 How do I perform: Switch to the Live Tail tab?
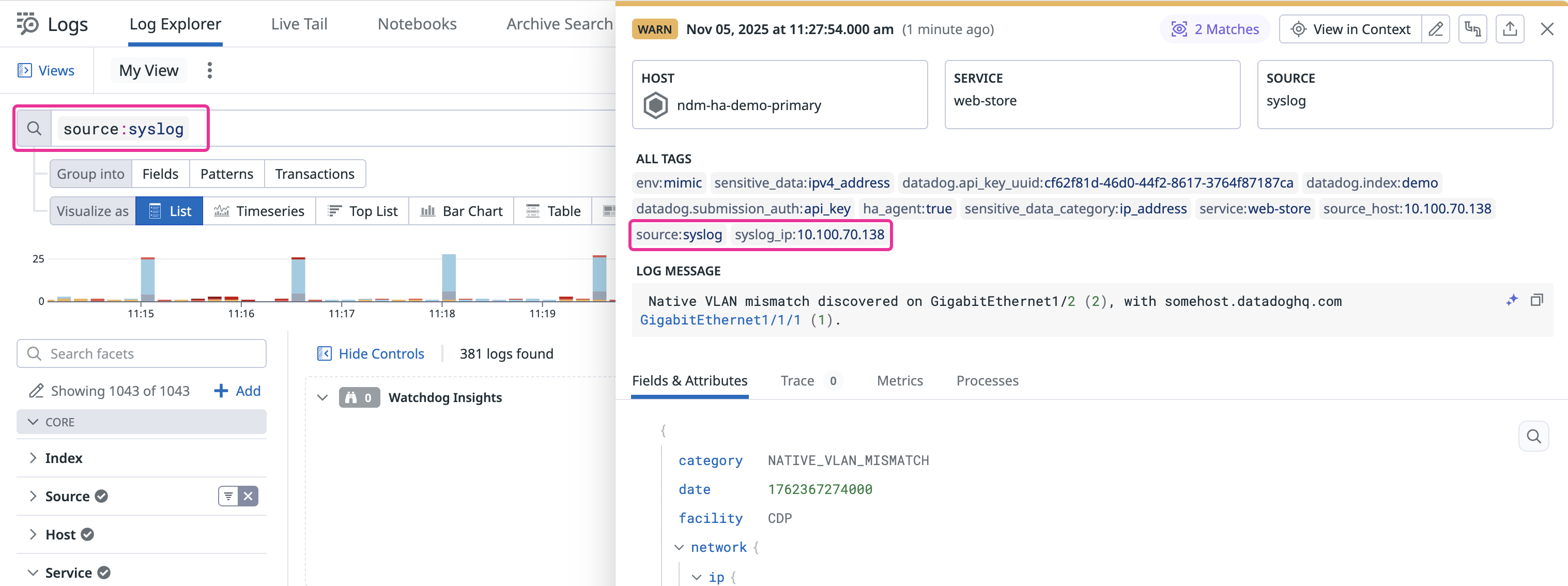pos(299,24)
